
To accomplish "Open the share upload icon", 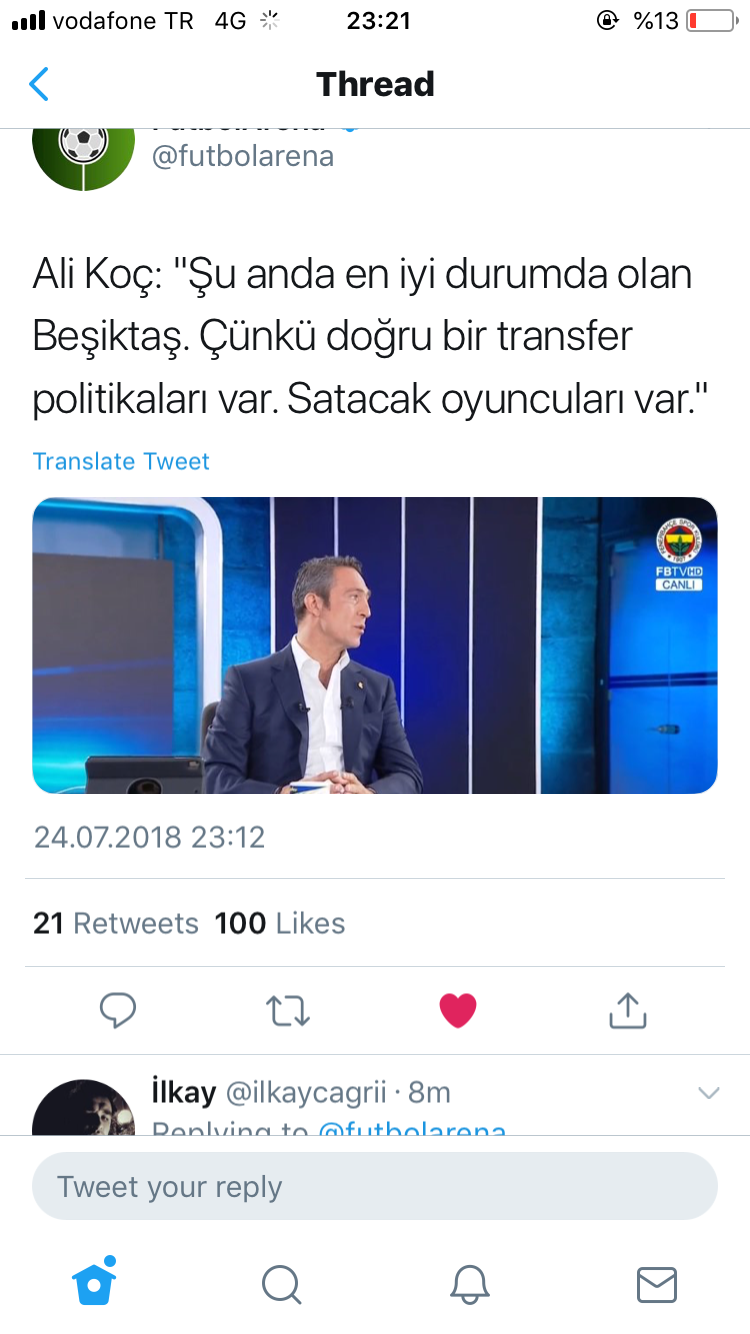I will coord(628,1010).
